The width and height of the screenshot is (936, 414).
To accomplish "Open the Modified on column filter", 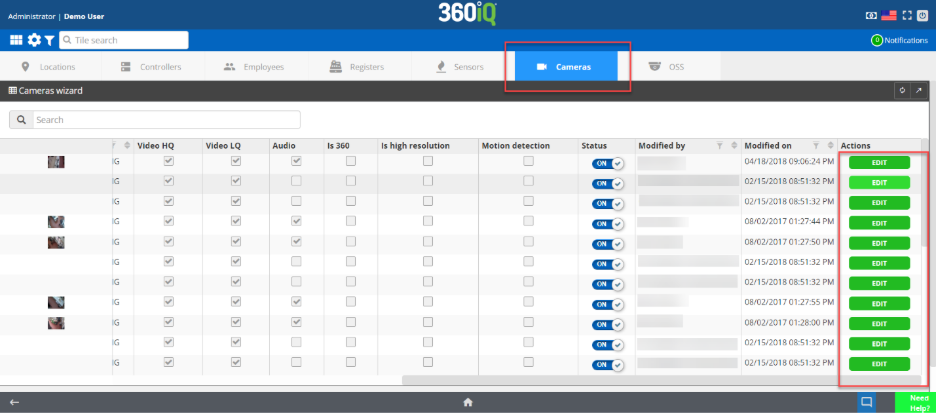I will point(817,146).
